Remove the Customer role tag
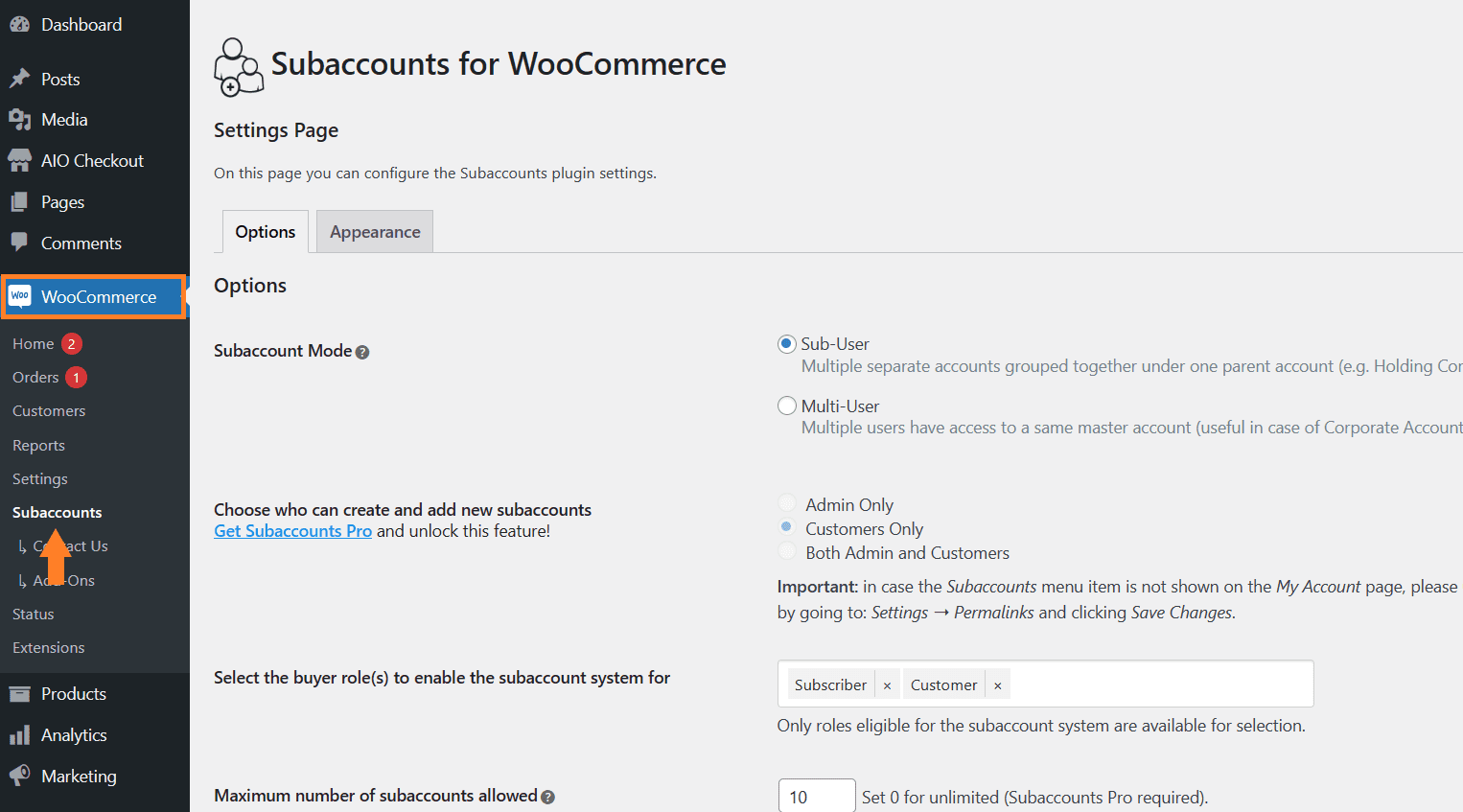Image resolution: width=1463 pixels, height=812 pixels. 997,685
